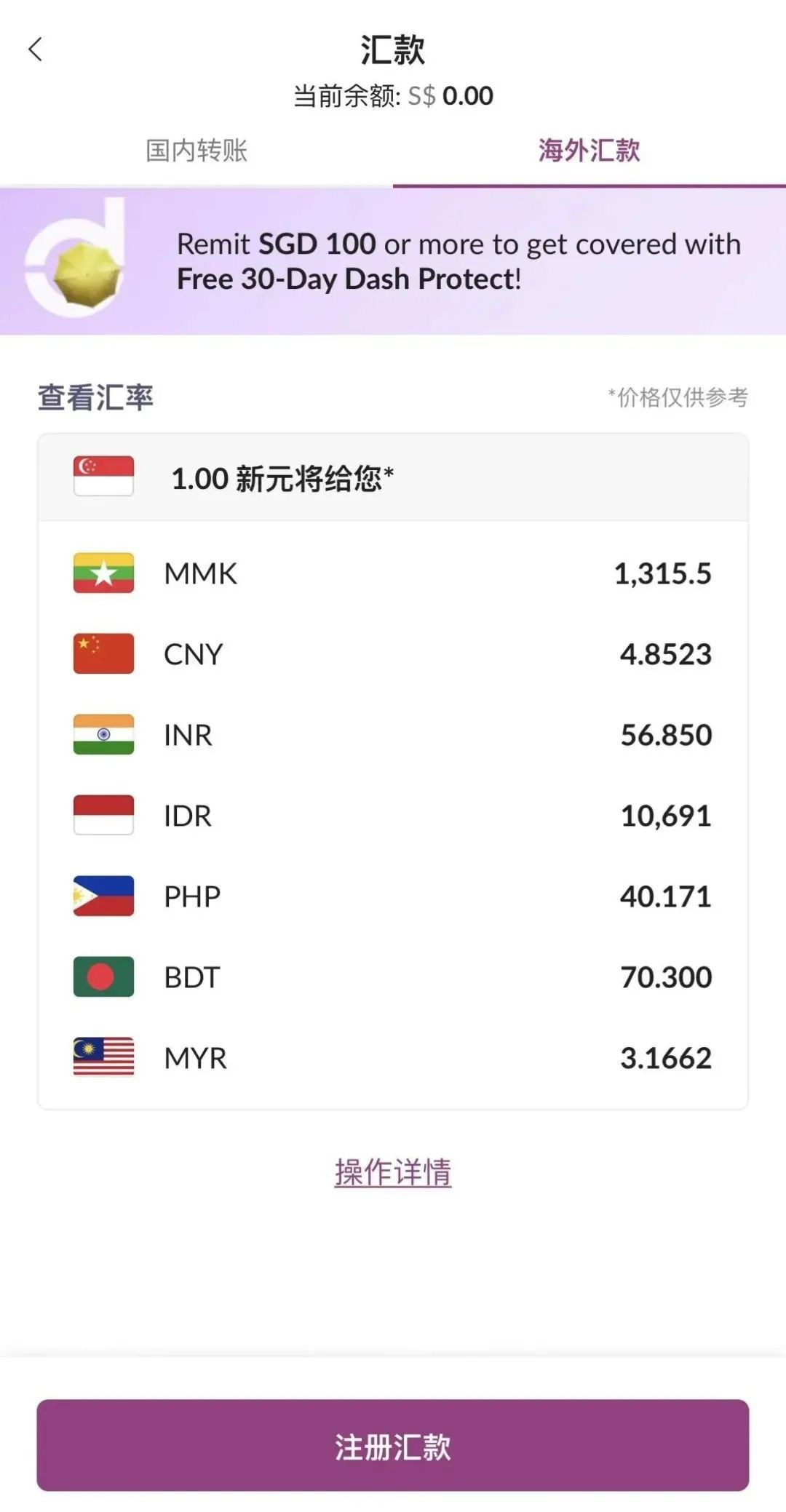Click the Singapore flag icon
The width and height of the screenshot is (786, 1512).
[103, 474]
